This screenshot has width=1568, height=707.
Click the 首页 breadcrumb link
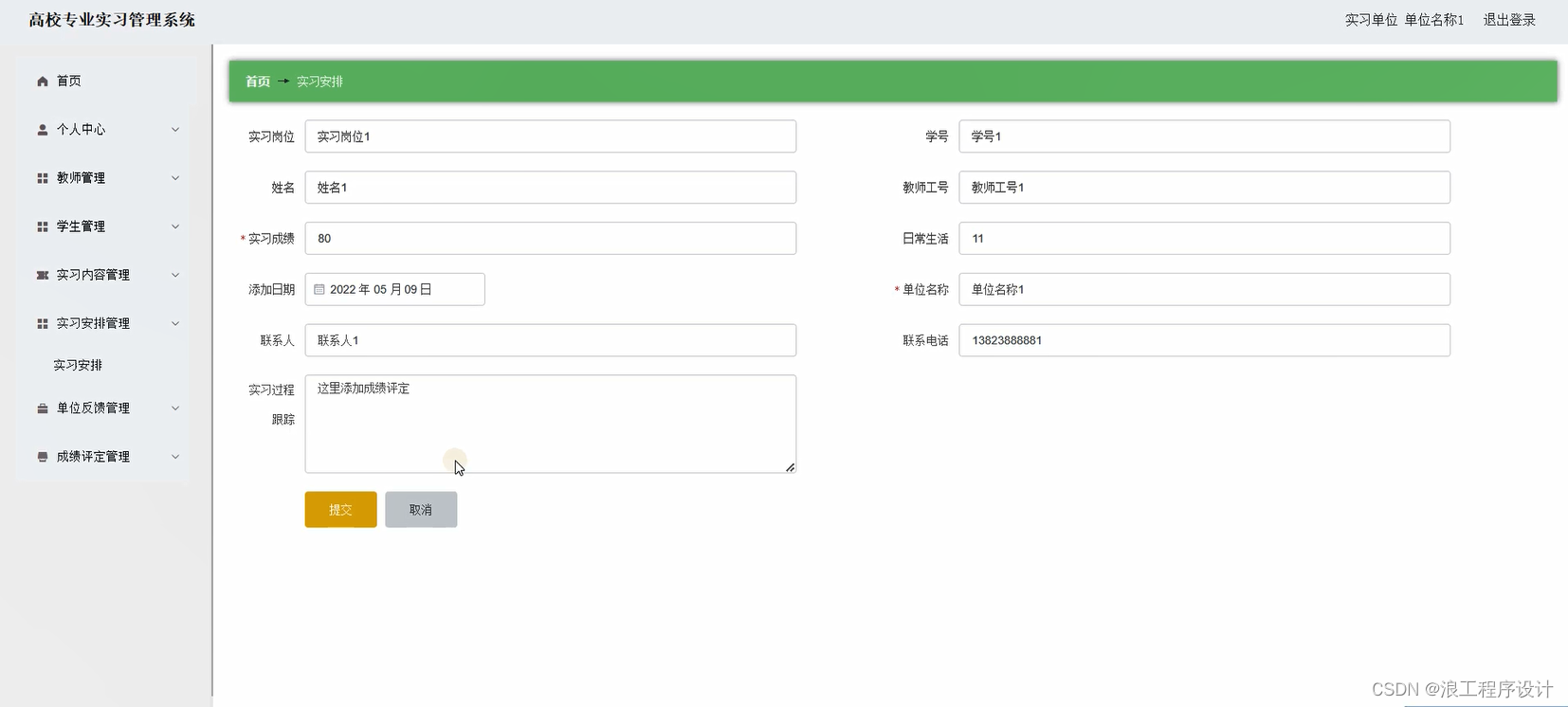[x=258, y=82]
